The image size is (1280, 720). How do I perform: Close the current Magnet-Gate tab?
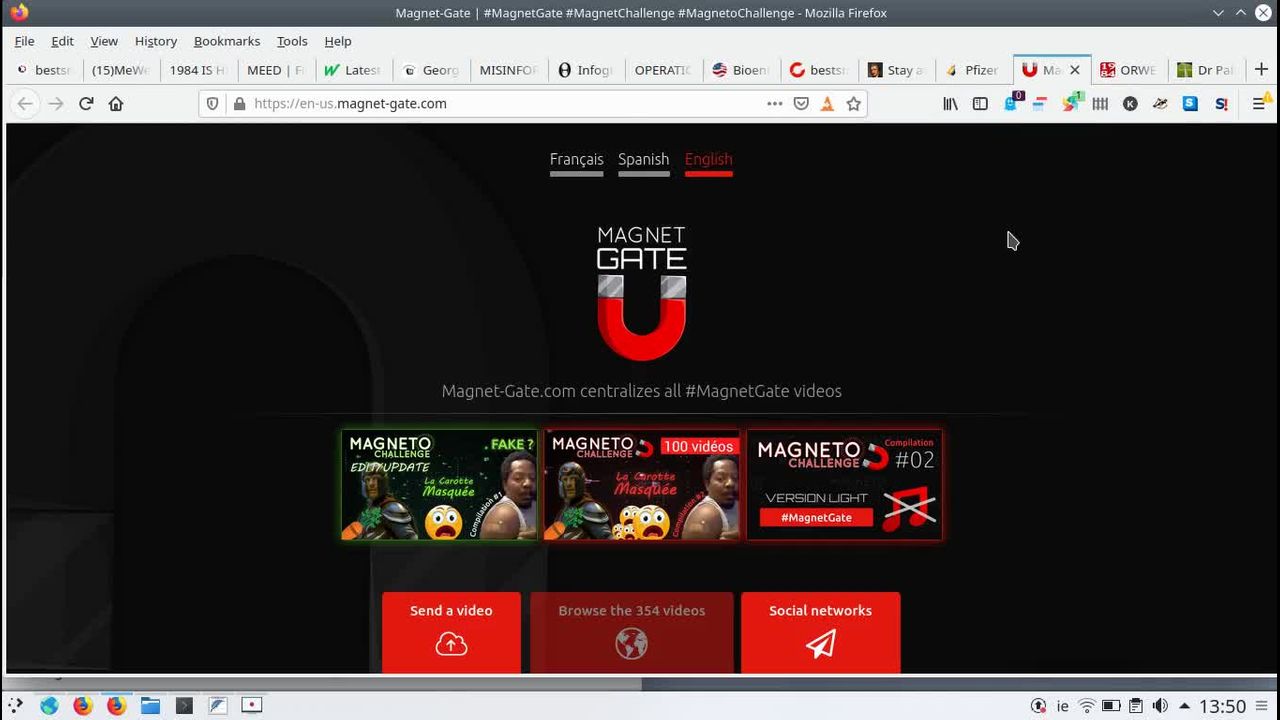[1075, 70]
